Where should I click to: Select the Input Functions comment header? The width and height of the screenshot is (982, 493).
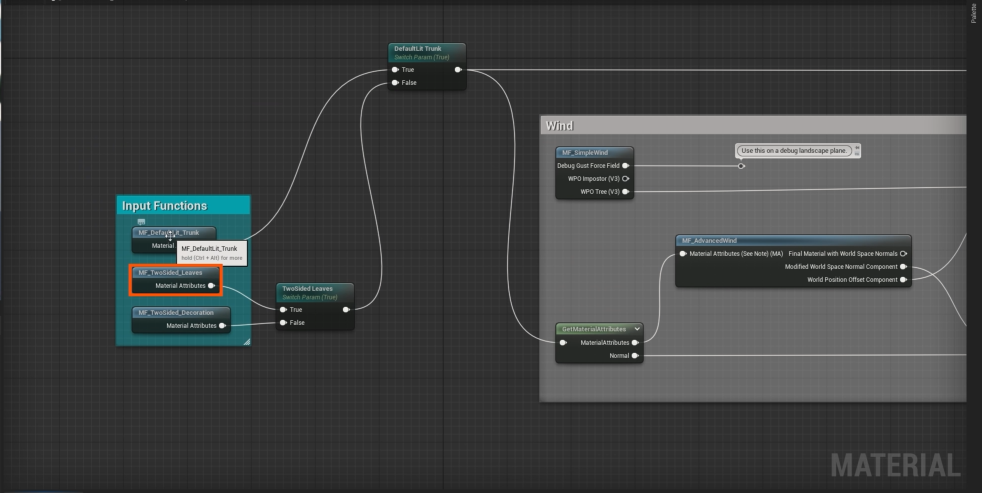tap(183, 205)
